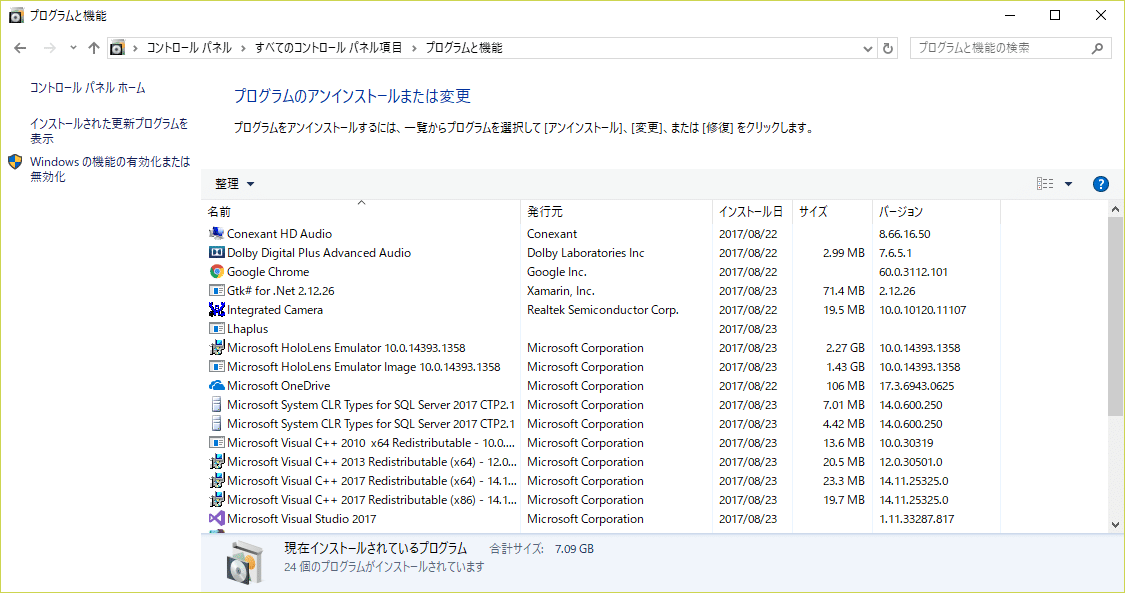Click すべてのコントロール パネル項目 breadcrumb
The width and height of the screenshot is (1125, 593).
(329, 48)
